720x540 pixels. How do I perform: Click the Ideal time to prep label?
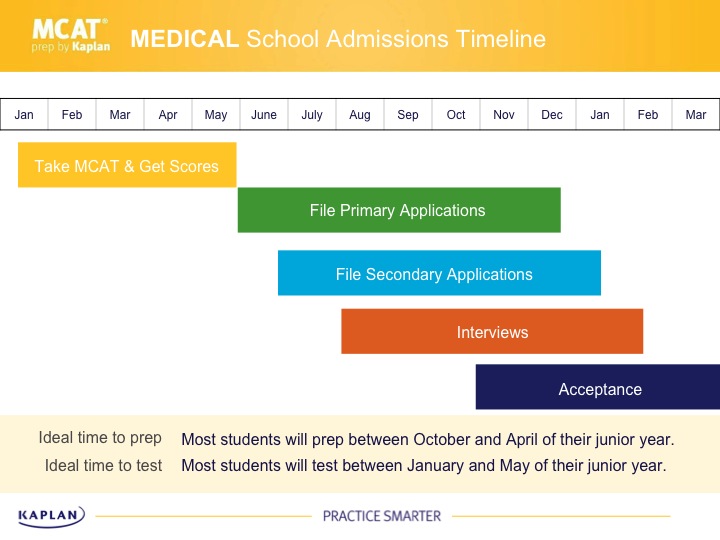[x=100, y=438]
